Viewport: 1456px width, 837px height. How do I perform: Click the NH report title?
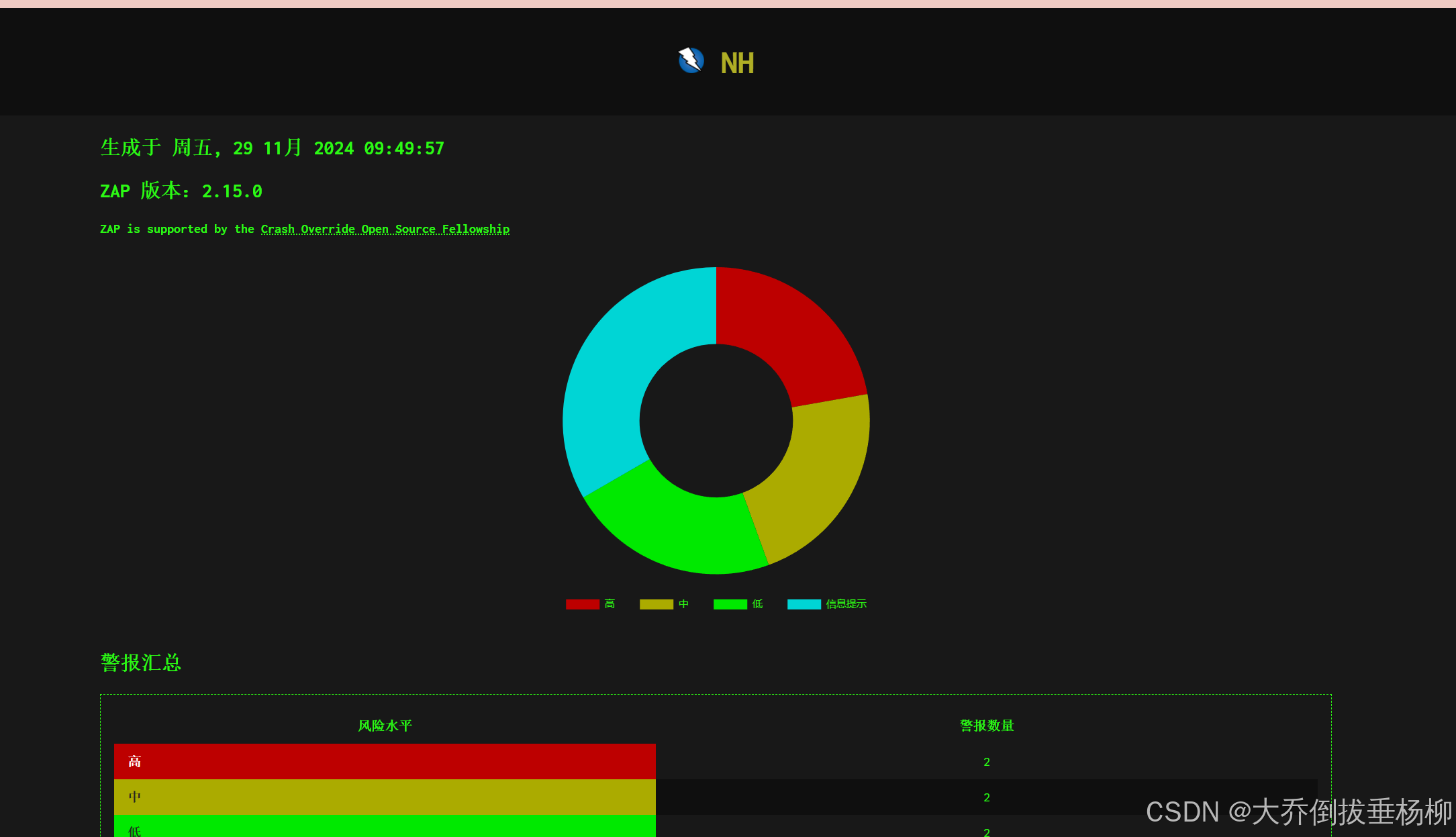click(x=737, y=64)
